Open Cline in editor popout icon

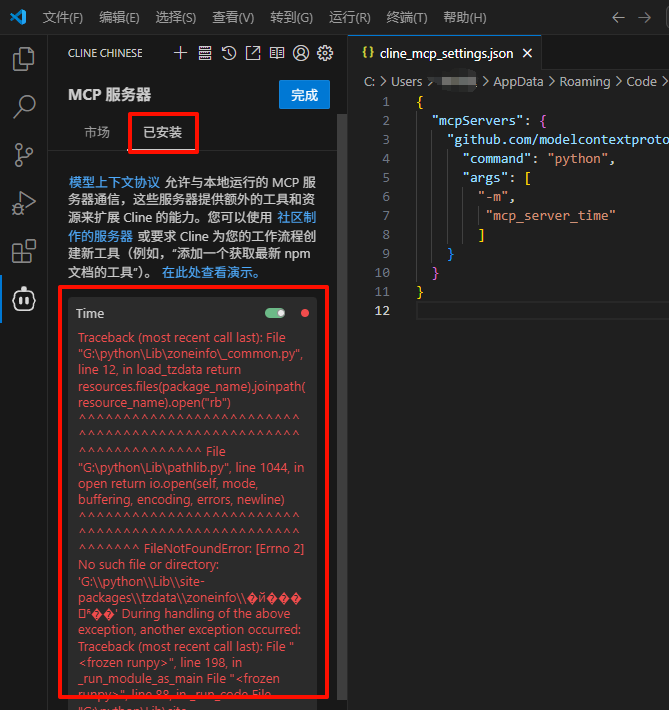pos(253,53)
